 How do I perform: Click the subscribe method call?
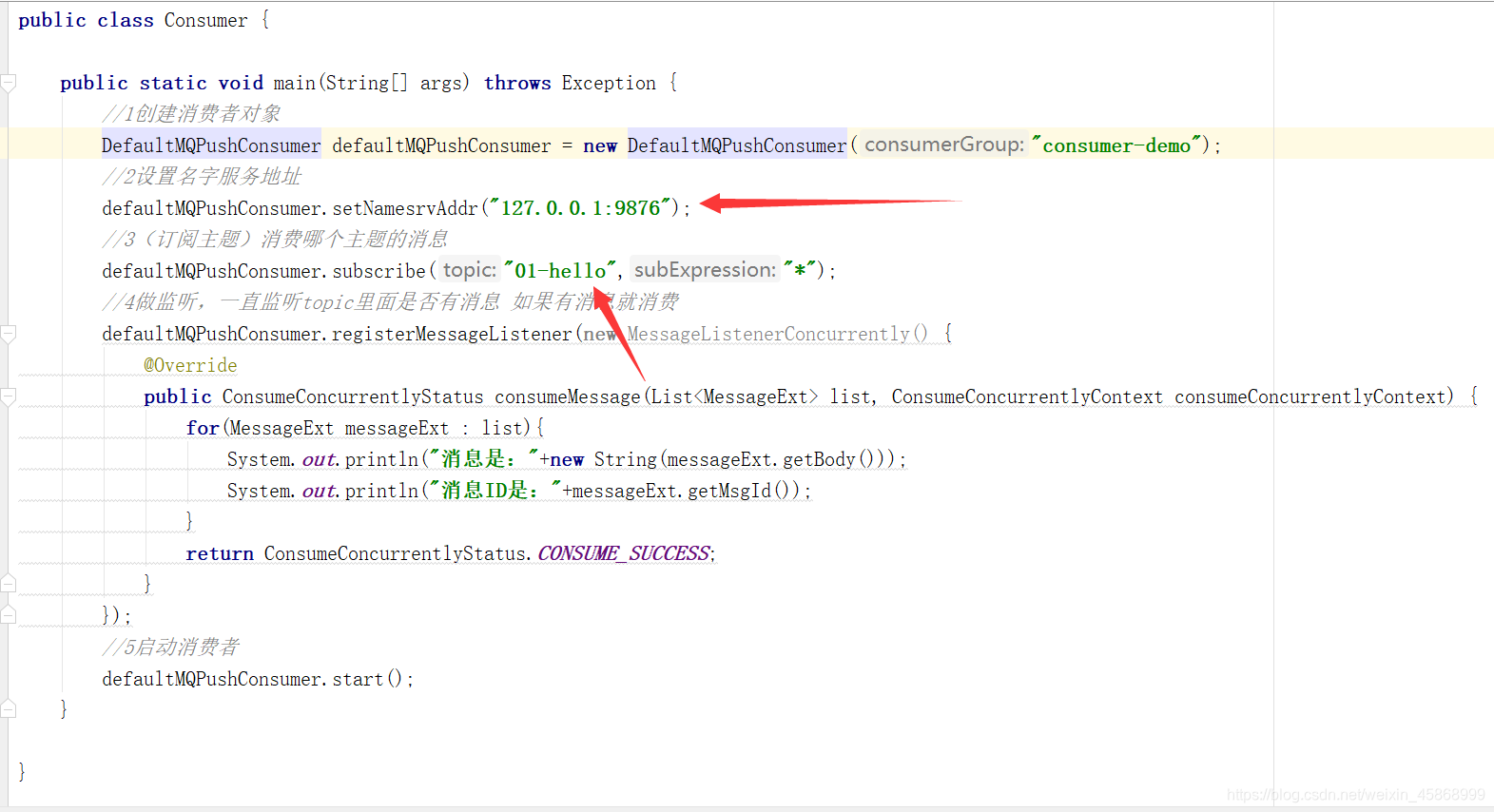tap(378, 271)
